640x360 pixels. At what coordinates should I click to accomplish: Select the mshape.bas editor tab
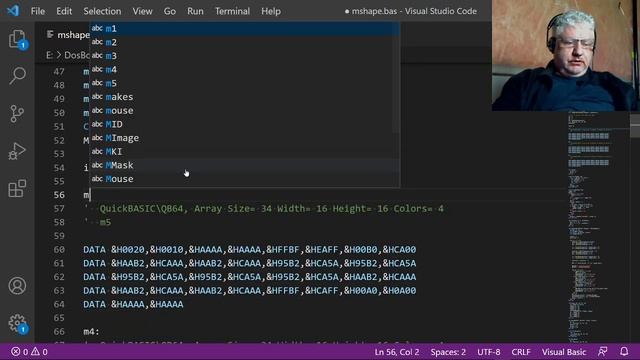[68, 35]
